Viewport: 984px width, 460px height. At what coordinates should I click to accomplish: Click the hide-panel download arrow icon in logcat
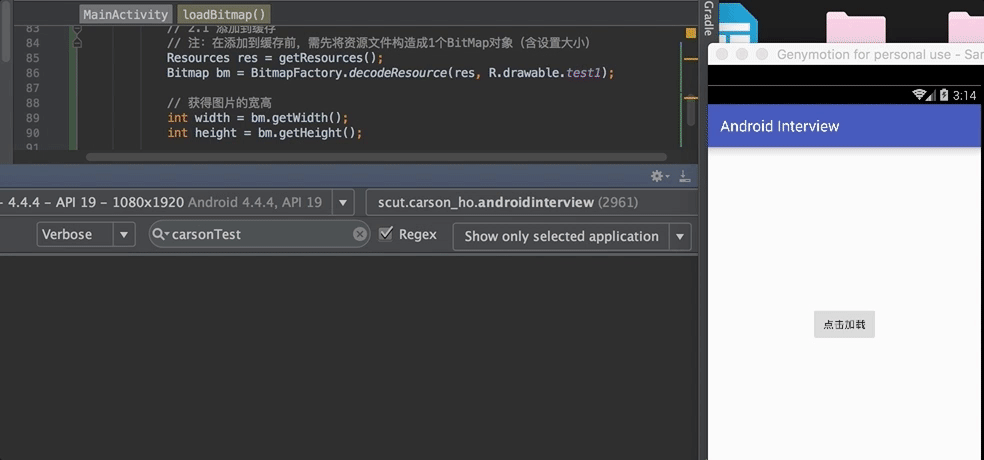pos(685,176)
